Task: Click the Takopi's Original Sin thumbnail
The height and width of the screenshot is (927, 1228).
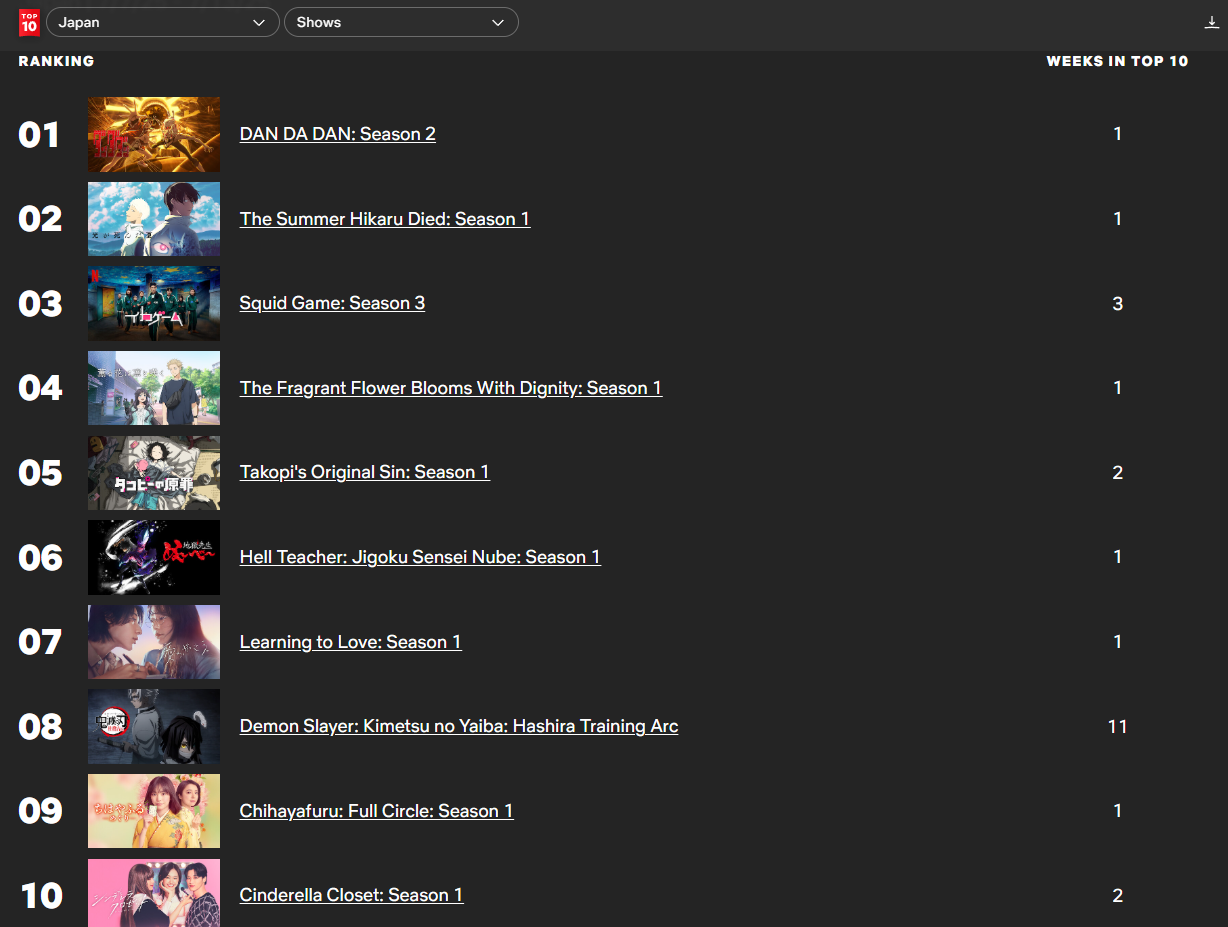Action: pos(154,472)
